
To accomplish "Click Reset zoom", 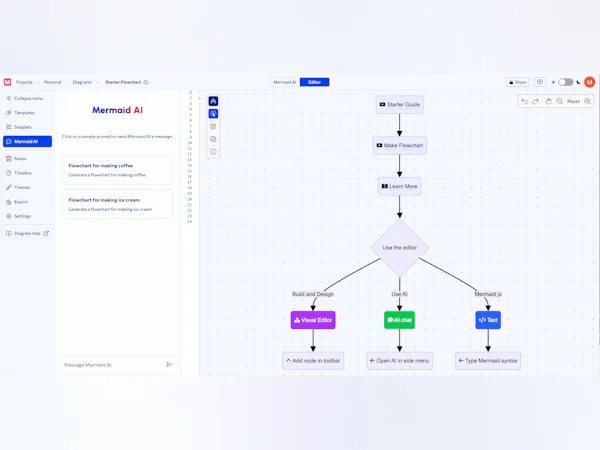I will tap(573, 101).
